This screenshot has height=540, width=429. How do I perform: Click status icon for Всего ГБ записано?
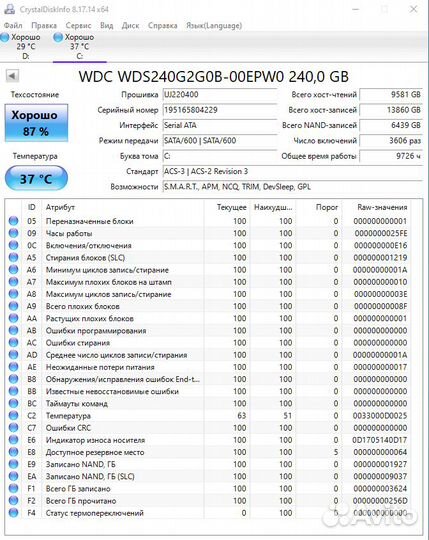13,489
